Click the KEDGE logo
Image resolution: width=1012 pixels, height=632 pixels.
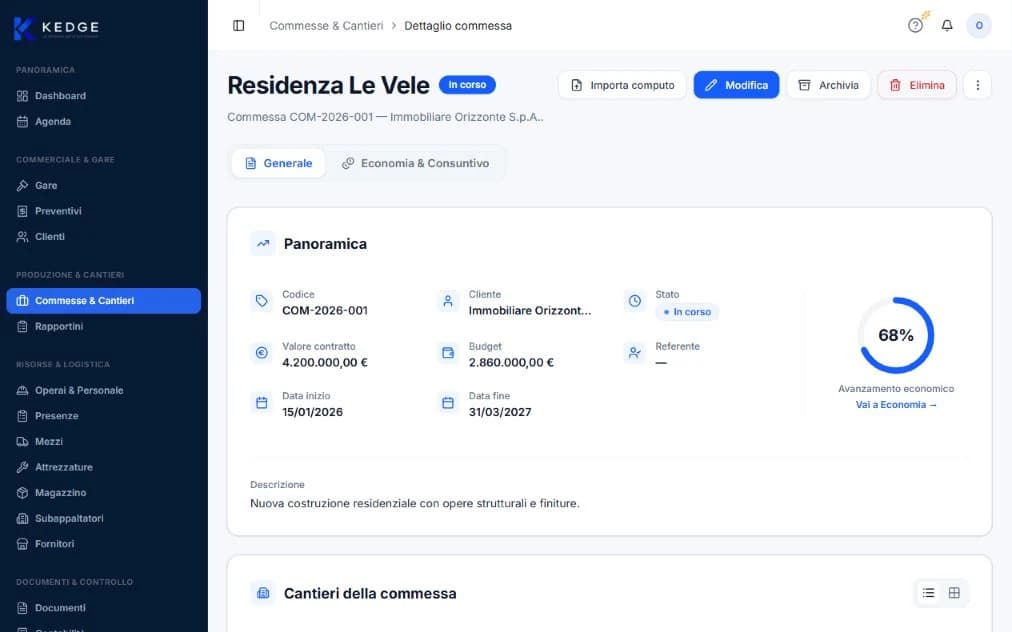(56, 28)
